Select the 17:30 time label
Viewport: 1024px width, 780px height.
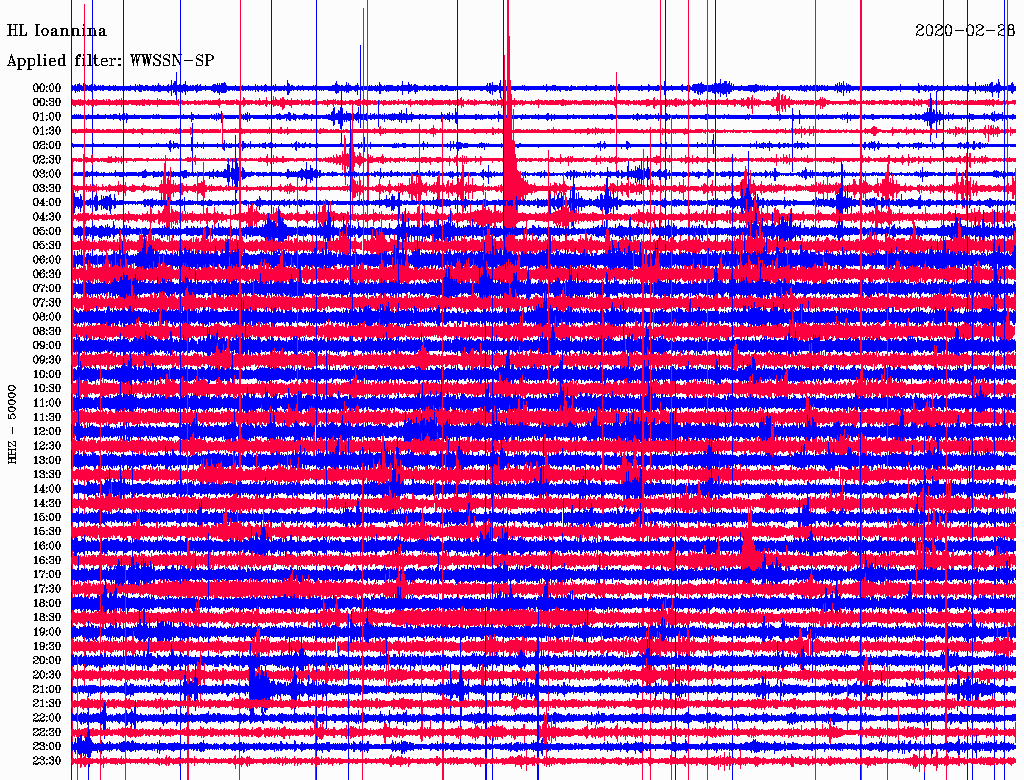coord(47,589)
